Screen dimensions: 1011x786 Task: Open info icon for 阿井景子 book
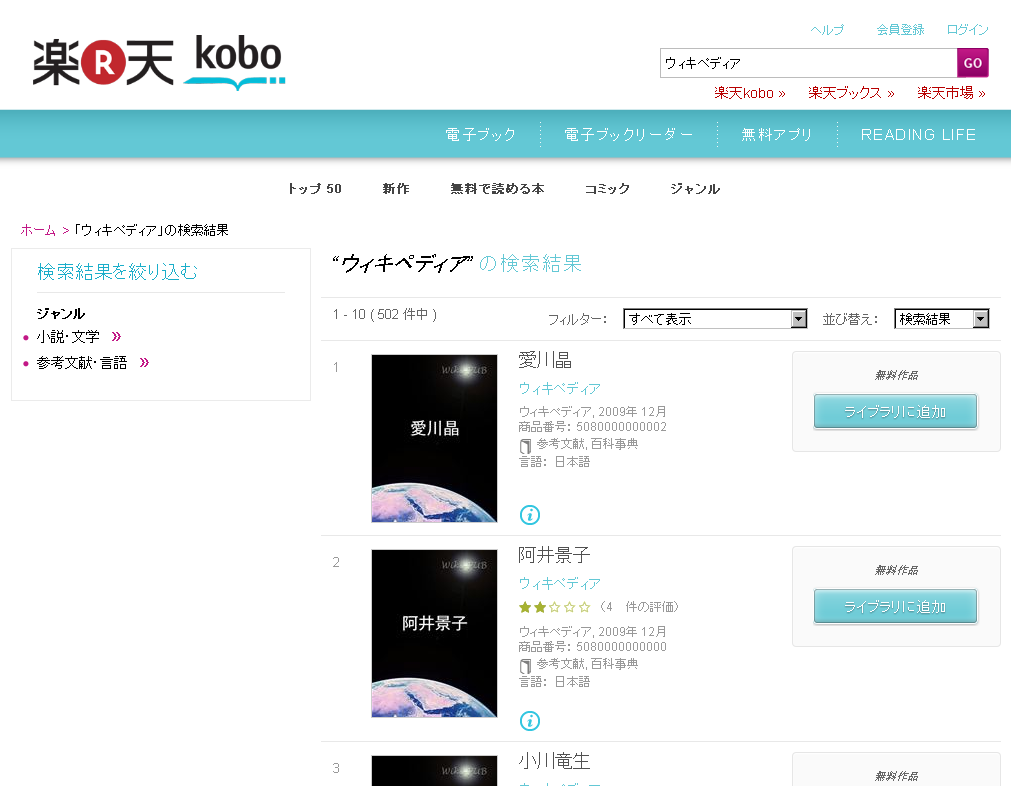click(530, 721)
